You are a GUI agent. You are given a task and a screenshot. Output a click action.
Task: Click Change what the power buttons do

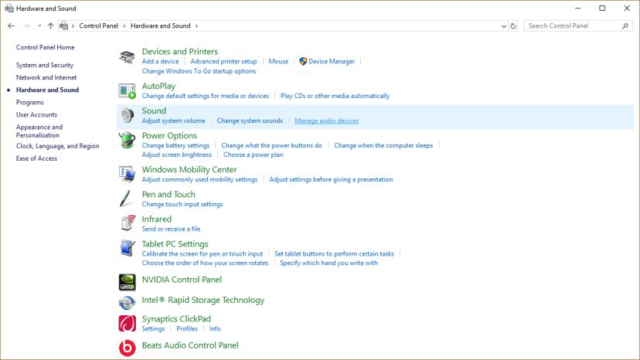271,145
